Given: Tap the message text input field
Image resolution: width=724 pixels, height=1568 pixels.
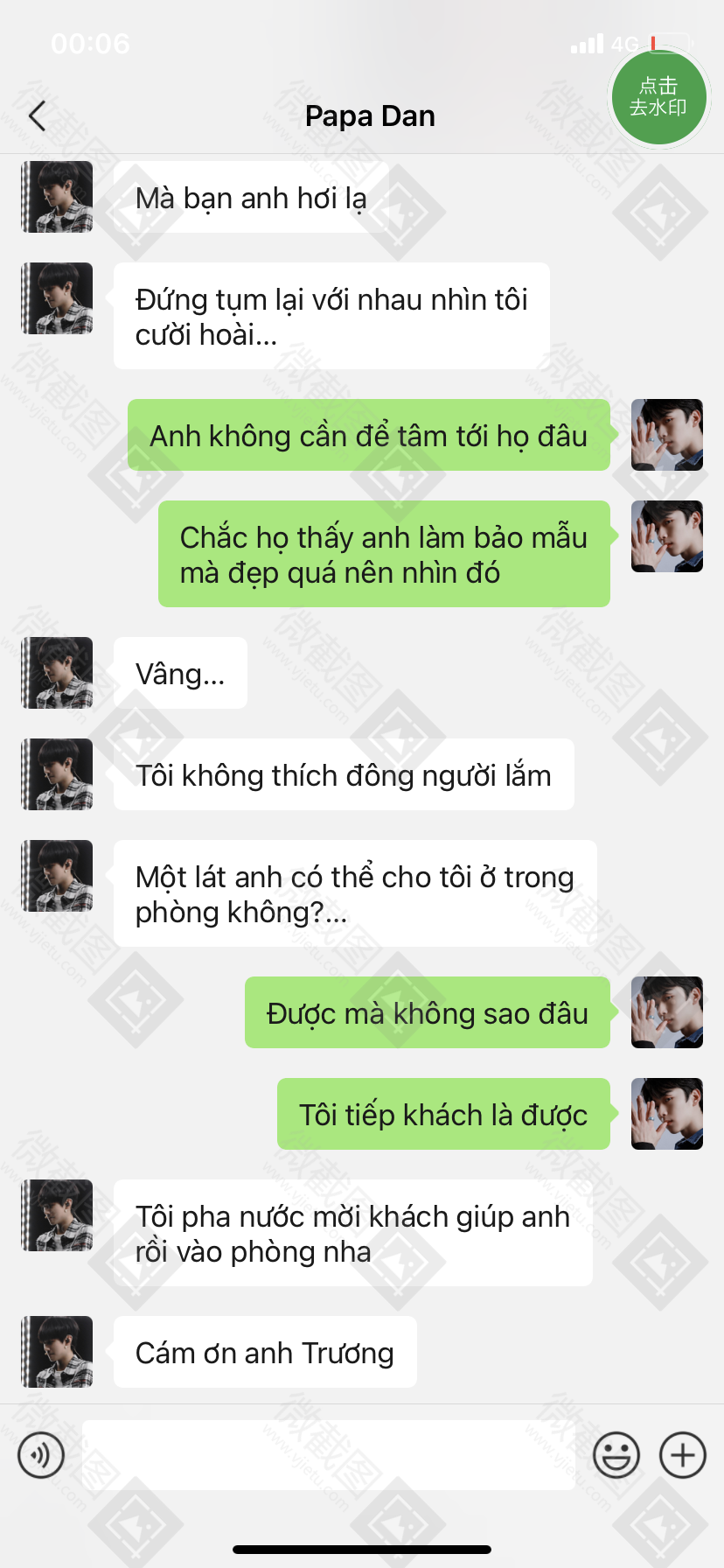Looking at the screenshot, I should [x=329, y=1455].
